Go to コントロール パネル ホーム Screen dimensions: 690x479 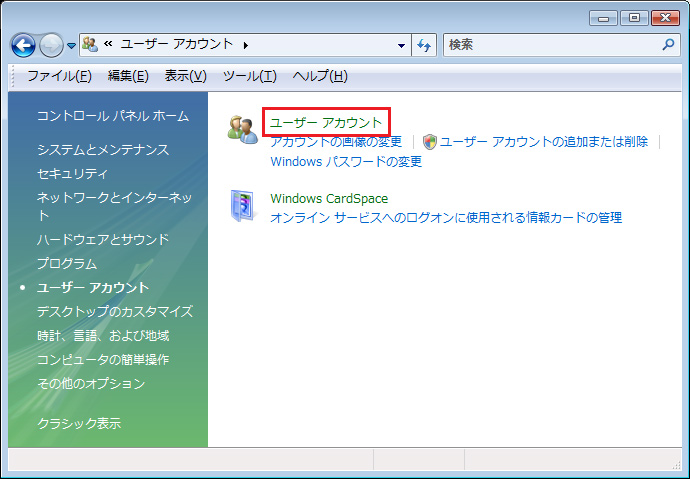click(x=113, y=116)
